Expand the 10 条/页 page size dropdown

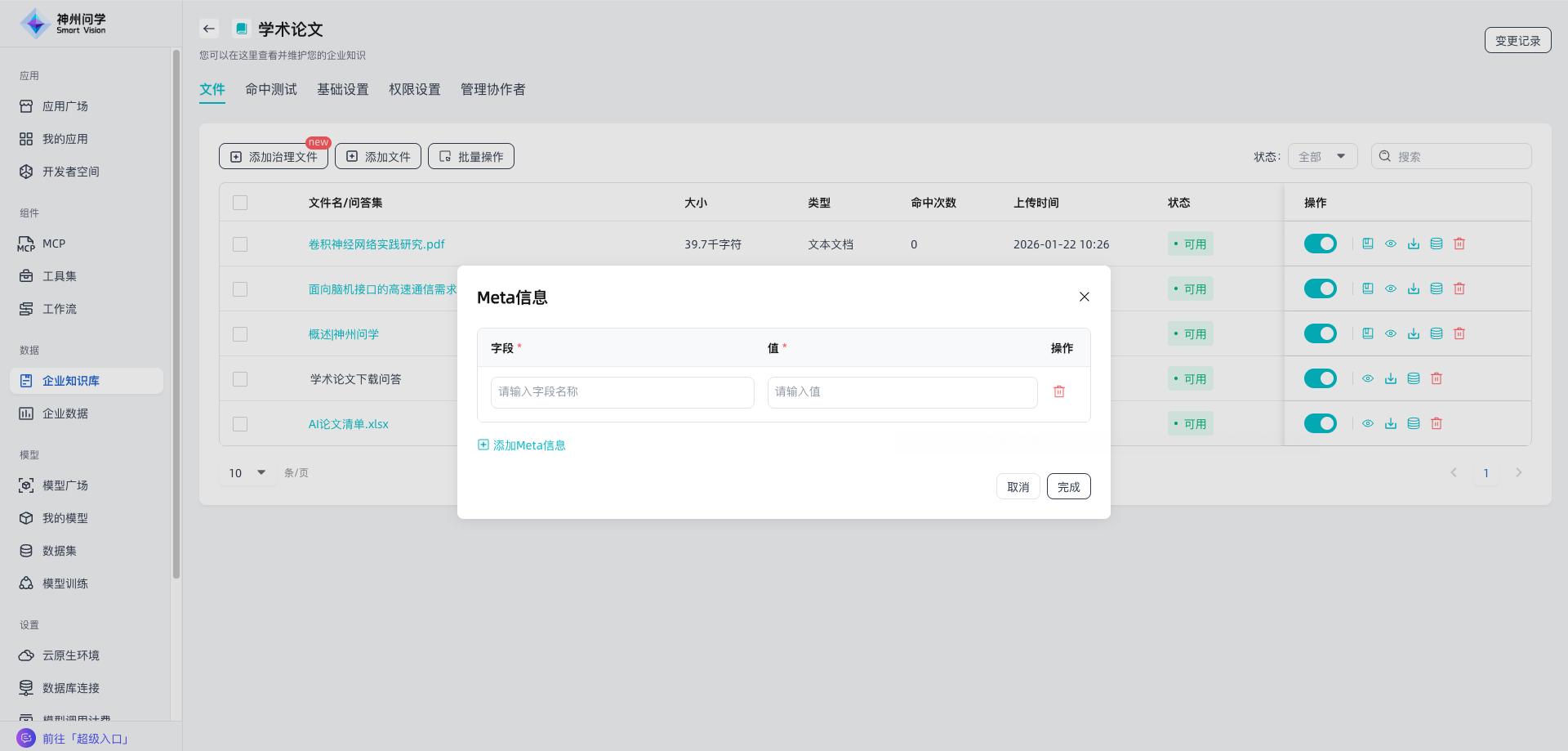pyautogui.click(x=247, y=472)
